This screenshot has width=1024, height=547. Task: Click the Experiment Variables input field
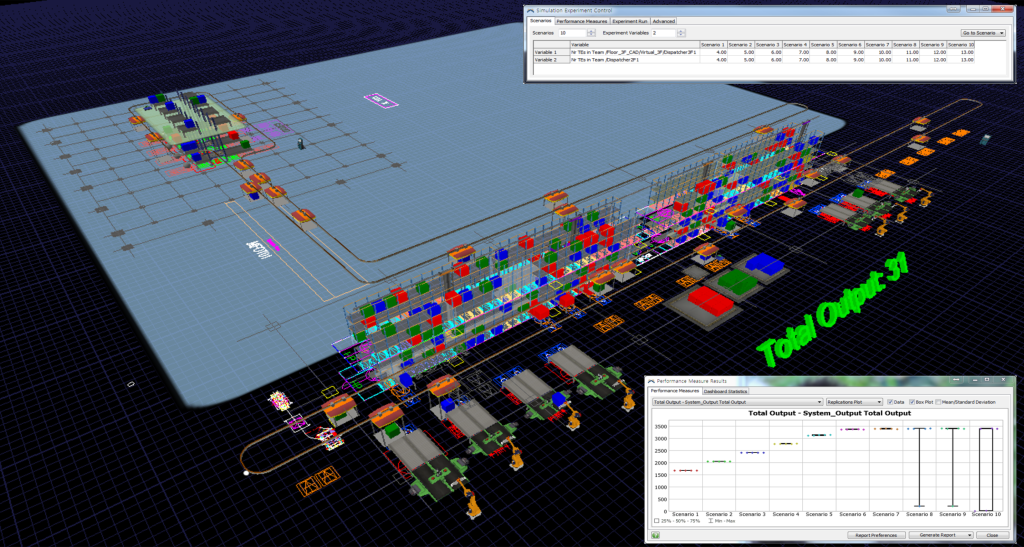pos(664,33)
